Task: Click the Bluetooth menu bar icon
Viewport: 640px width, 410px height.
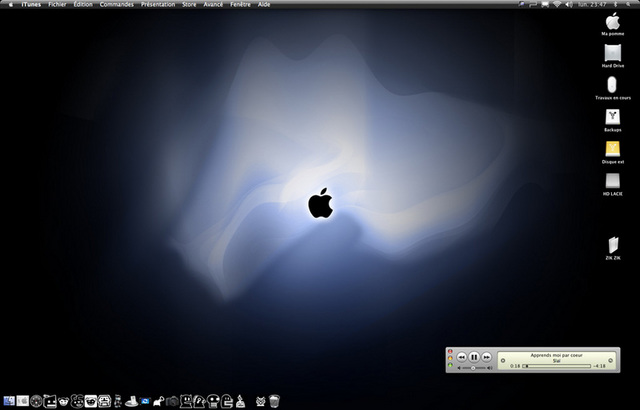Action: (616, 4)
